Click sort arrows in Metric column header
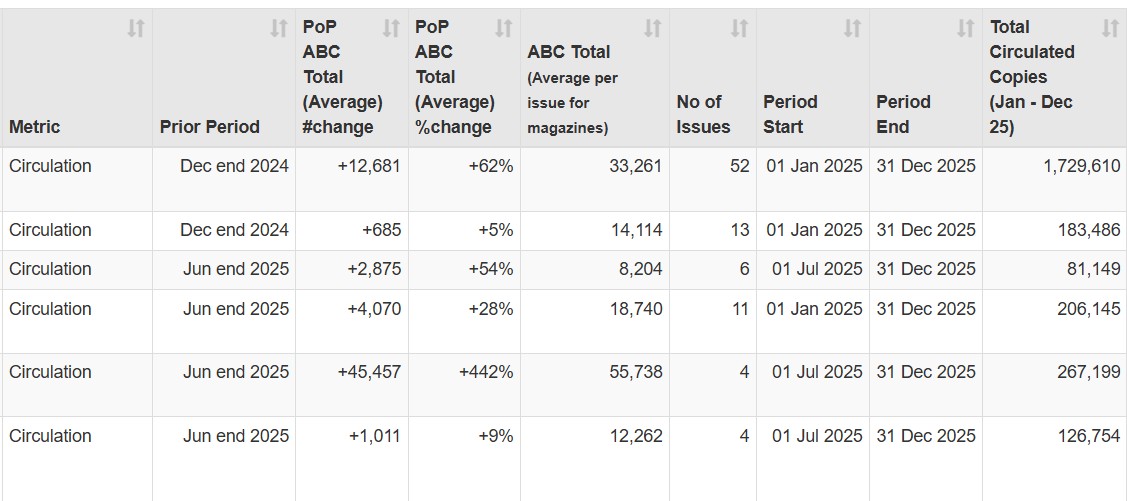 [136, 29]
